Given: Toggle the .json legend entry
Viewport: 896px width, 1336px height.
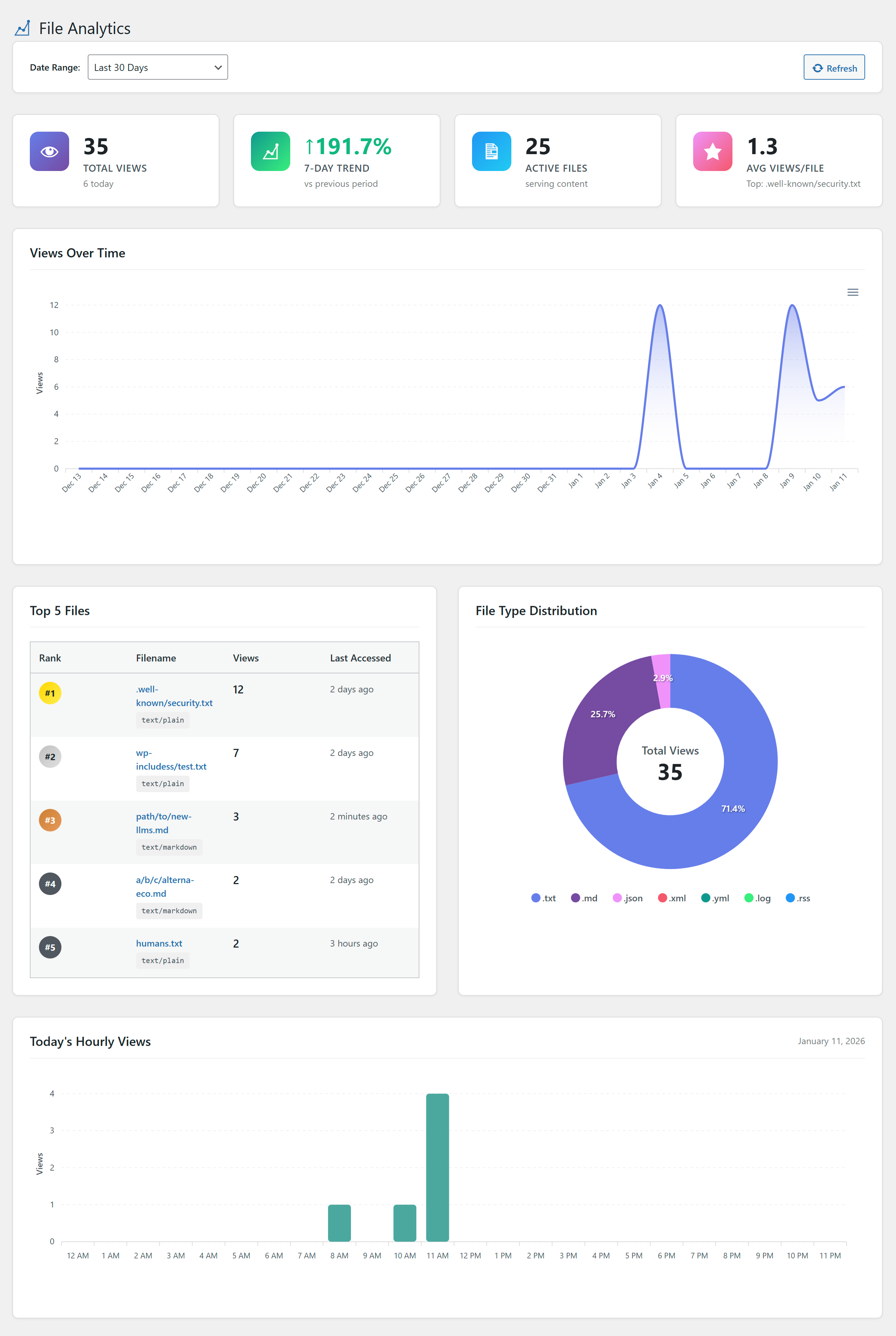Looking at the screenshot, I should point(628,898).
